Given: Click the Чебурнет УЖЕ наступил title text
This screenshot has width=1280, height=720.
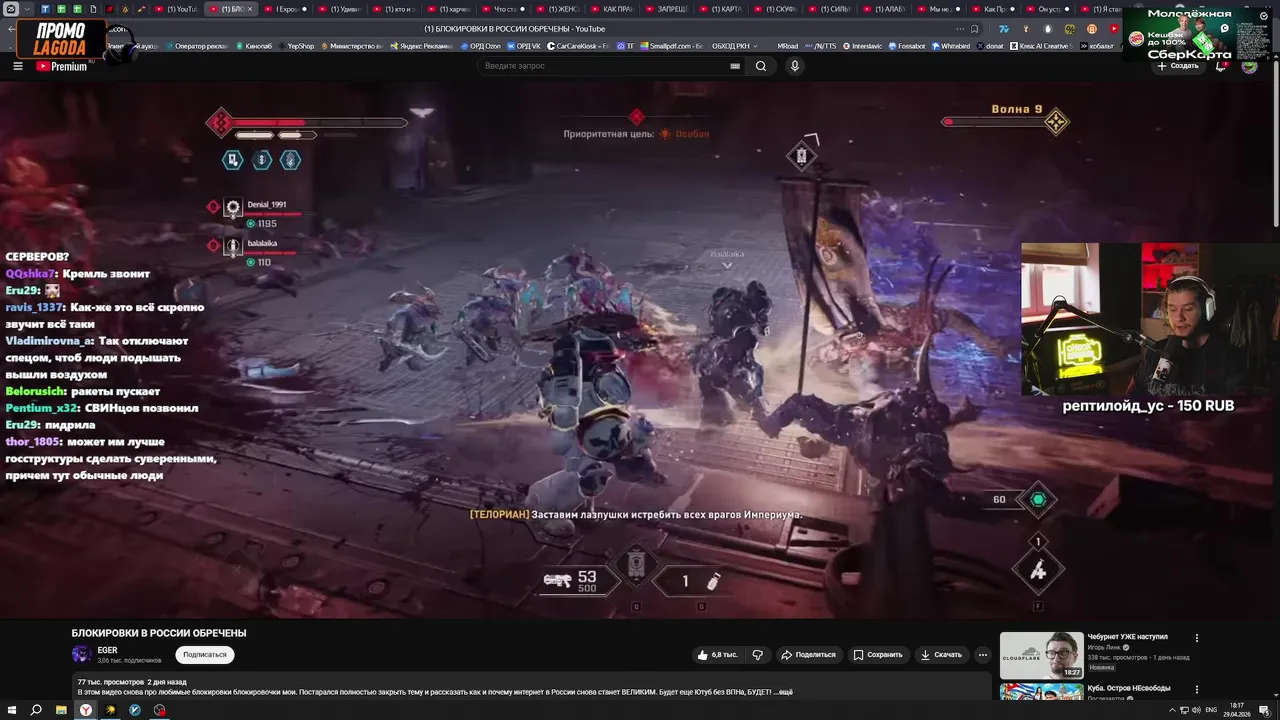Looking at the screenshot, I should pos(1128,636).
